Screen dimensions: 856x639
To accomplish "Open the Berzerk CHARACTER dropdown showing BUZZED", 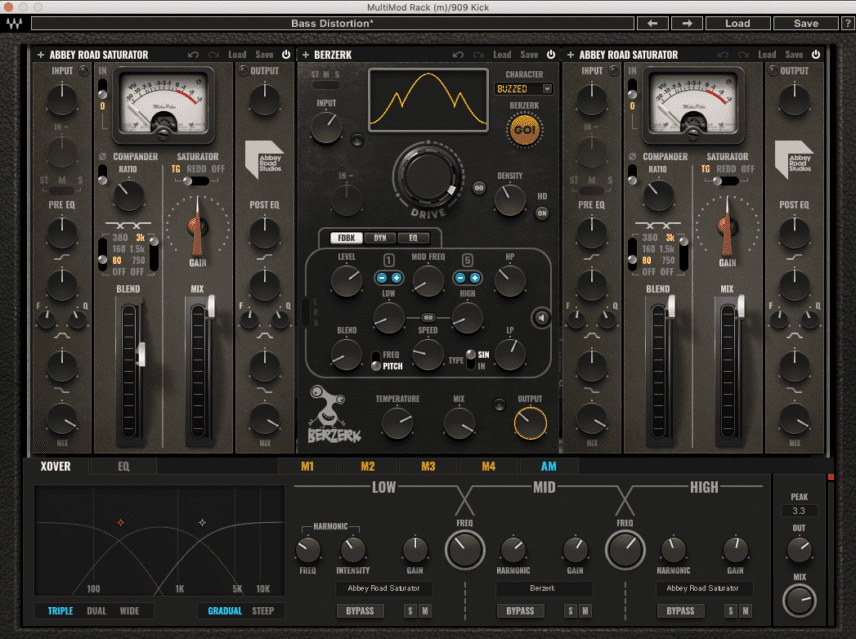I will (524, 88).
